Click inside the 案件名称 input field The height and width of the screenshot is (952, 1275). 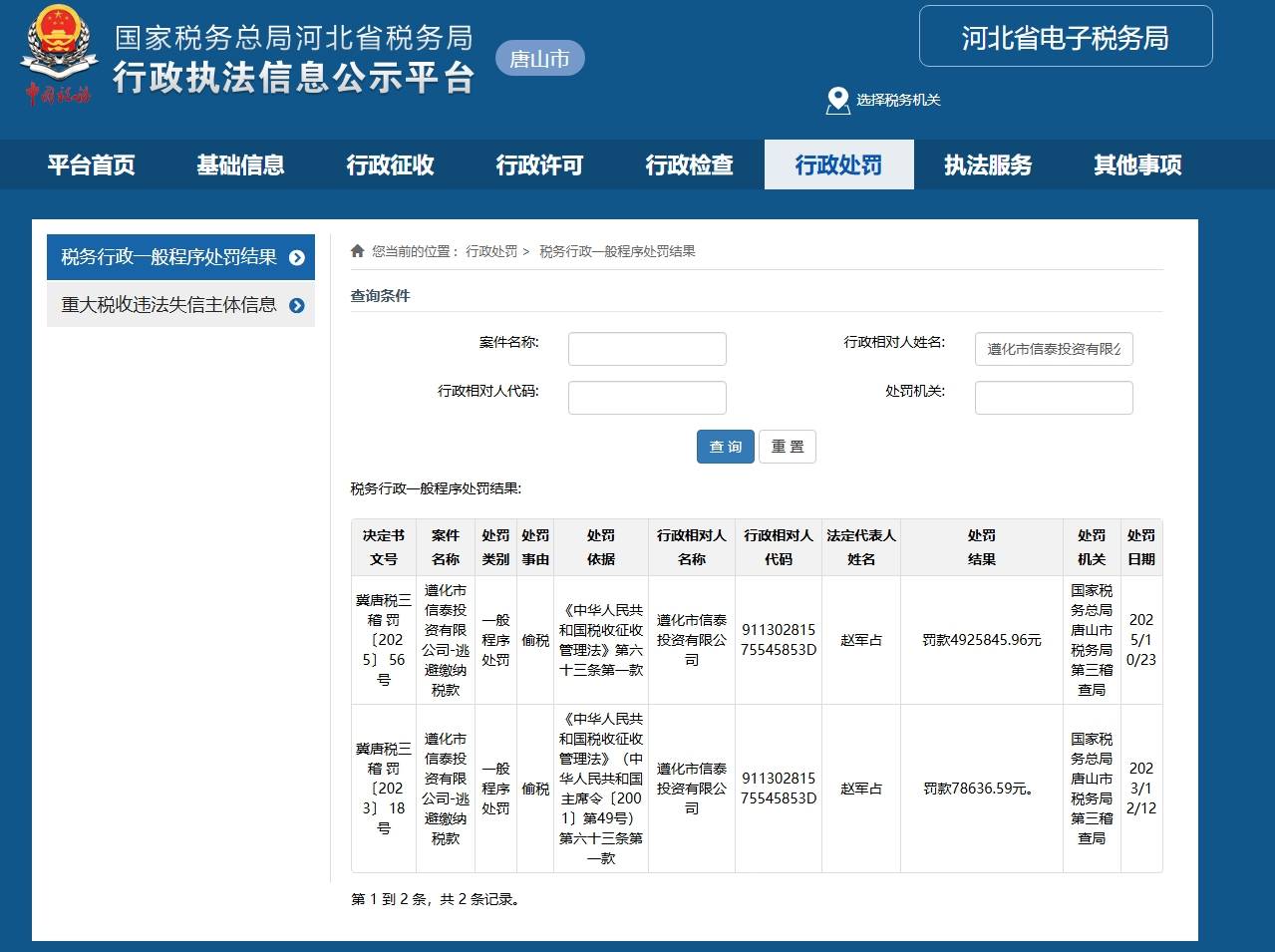click(646, 348)
